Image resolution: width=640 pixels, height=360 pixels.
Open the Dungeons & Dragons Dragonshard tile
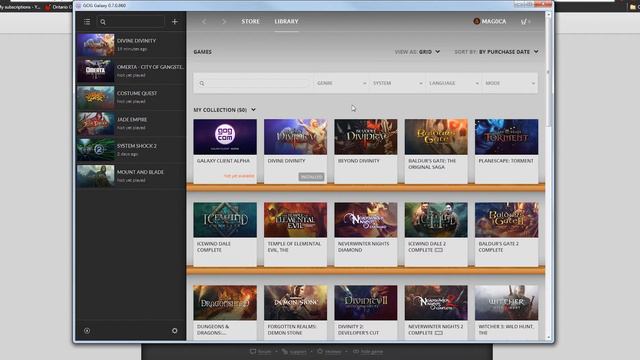[x=225, y=312]
